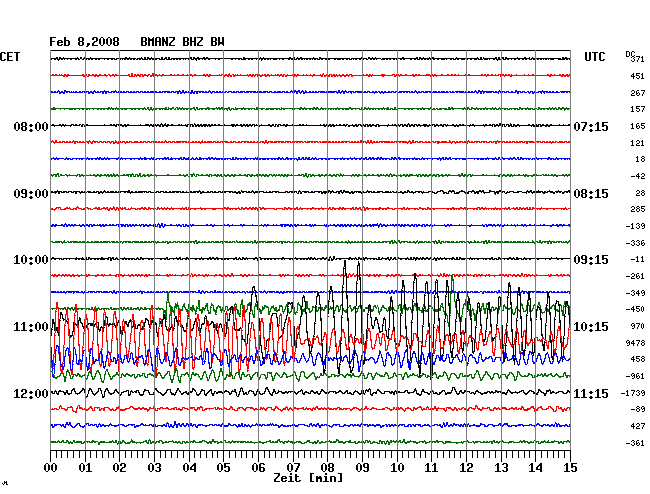Select the CET time label '10:00'
Screen dimensions: 650x494
click(31, 260)
